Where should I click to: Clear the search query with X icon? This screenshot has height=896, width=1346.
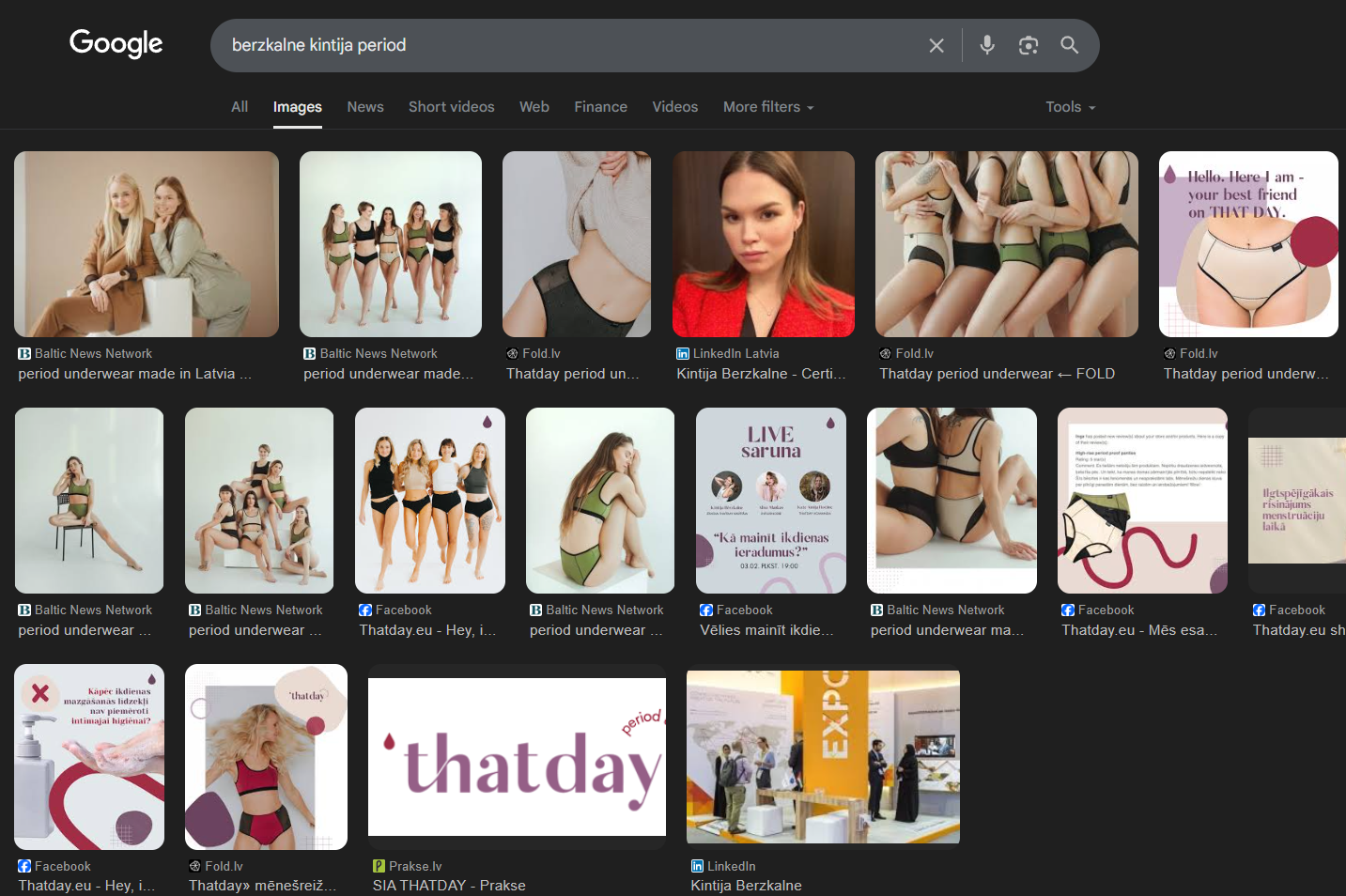[x=936, y=45]
